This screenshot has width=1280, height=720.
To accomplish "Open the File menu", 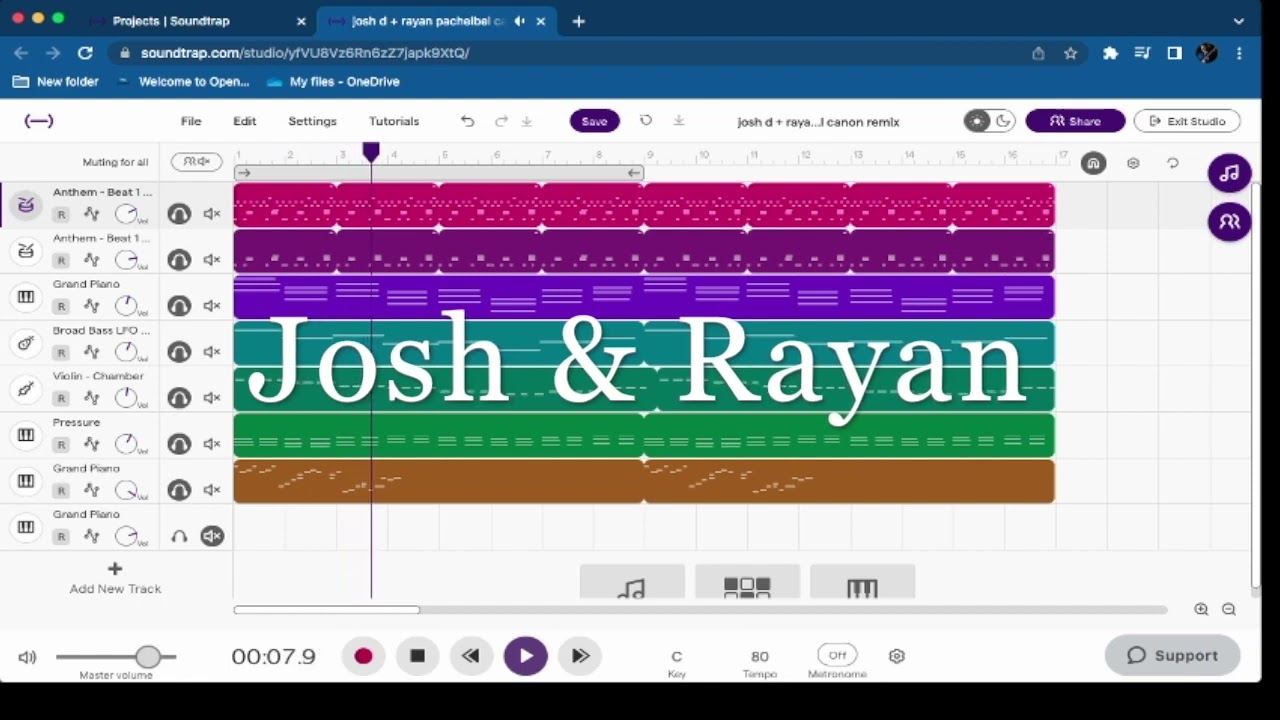I will 191,121.
